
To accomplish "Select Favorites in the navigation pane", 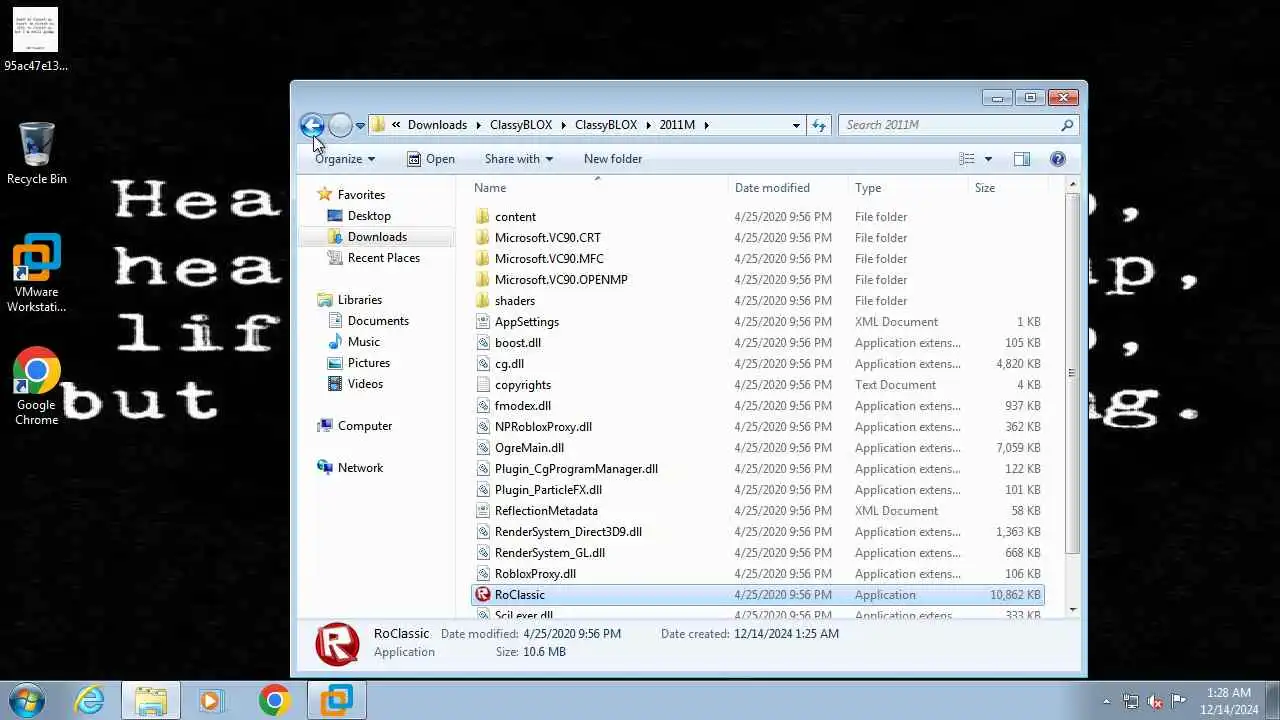I will point(361,195).
